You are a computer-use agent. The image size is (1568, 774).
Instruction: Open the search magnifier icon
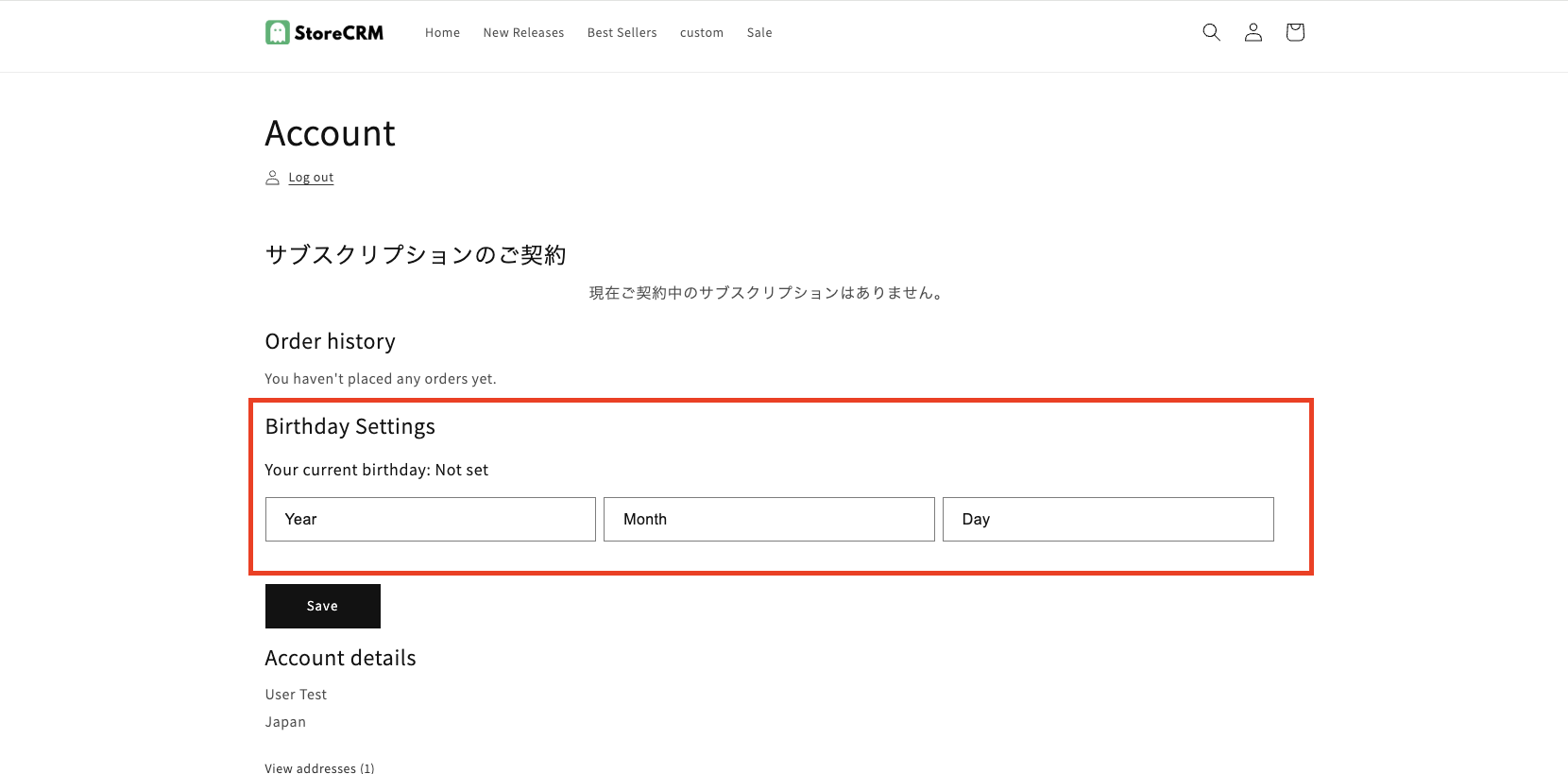coord(1211,32)
